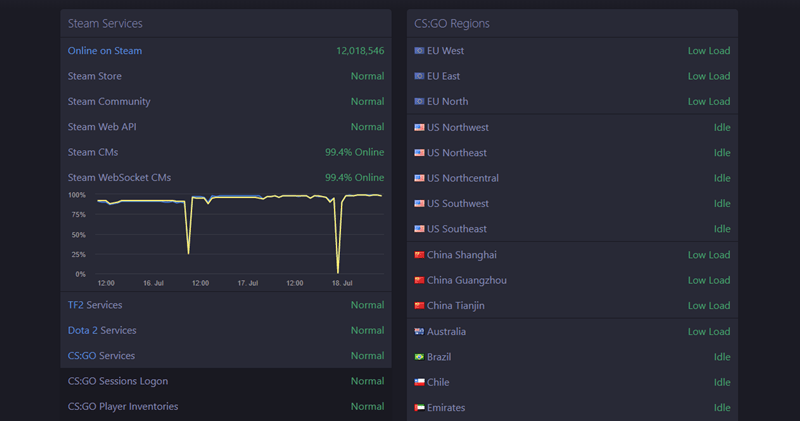This screenshot has height=421, width=800.
Task: Click the US Northwest flag icon
Action: pos(419,127)
